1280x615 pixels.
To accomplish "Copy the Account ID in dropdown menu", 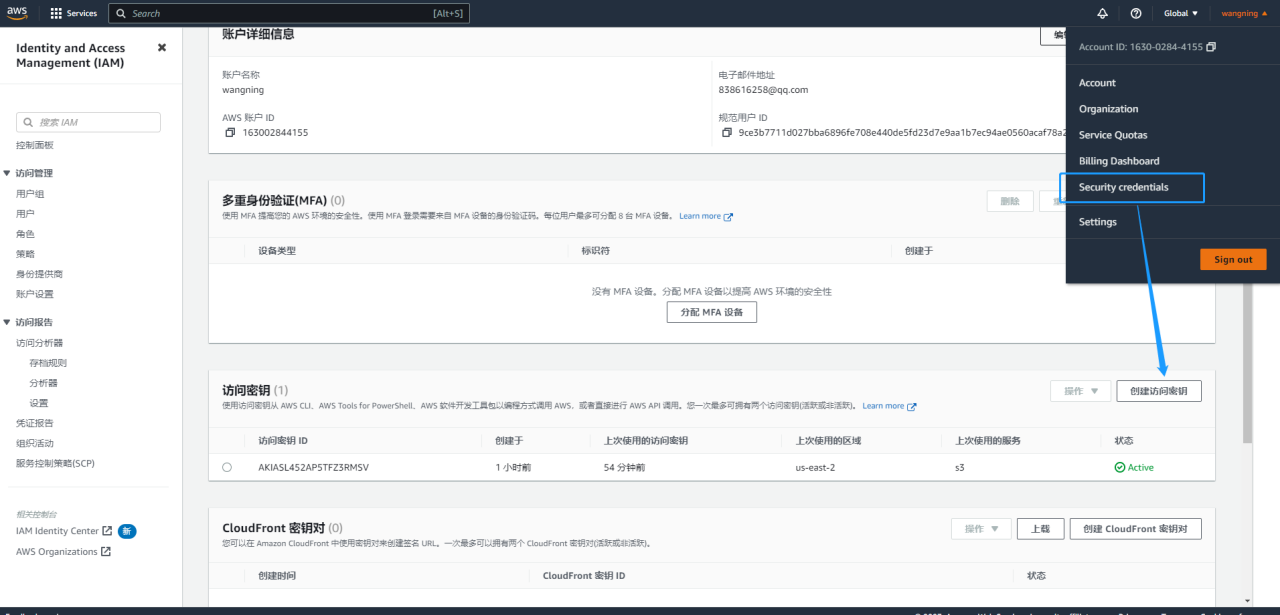I will (1211, 47).
